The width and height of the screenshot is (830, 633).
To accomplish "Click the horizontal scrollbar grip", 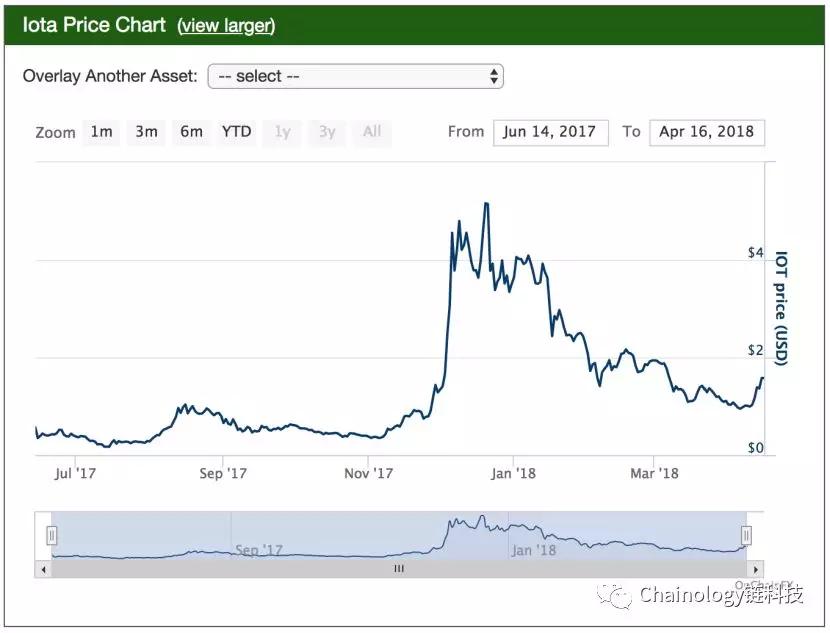I will click(398, 568).
